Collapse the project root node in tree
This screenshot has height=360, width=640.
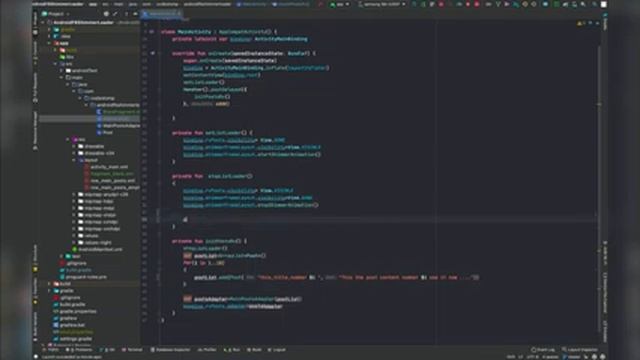[x=43, y=23]
